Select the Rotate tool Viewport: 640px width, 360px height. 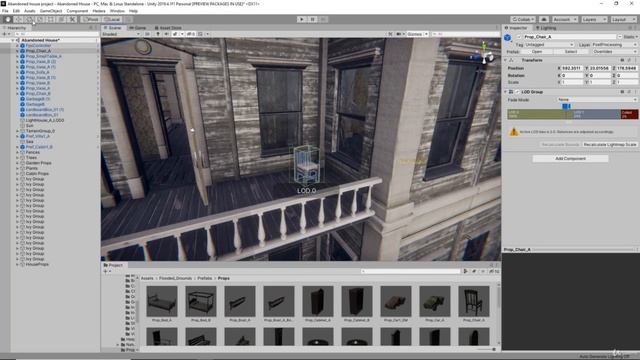pos(29,19)
